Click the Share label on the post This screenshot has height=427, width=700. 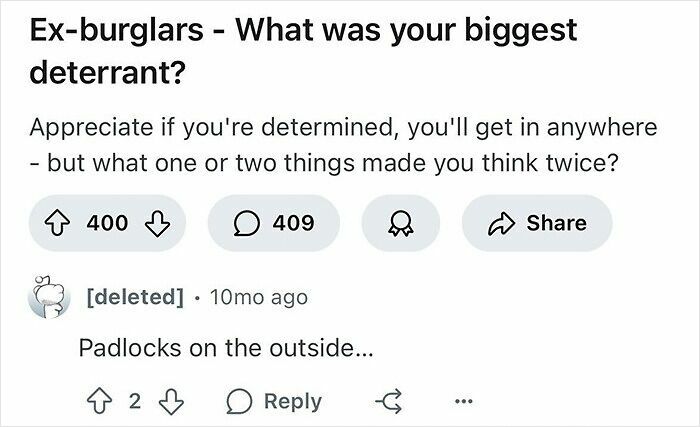556,223
